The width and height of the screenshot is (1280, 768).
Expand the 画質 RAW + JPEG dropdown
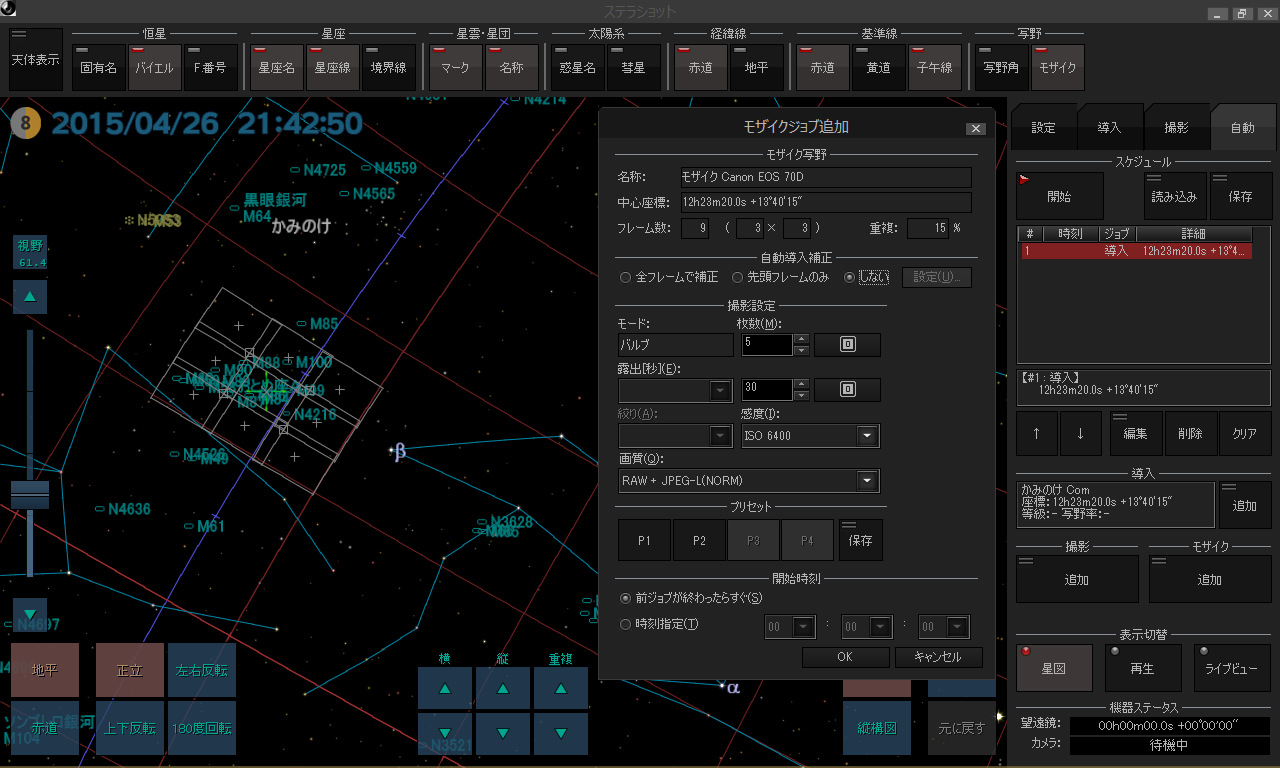click(866, 481)
